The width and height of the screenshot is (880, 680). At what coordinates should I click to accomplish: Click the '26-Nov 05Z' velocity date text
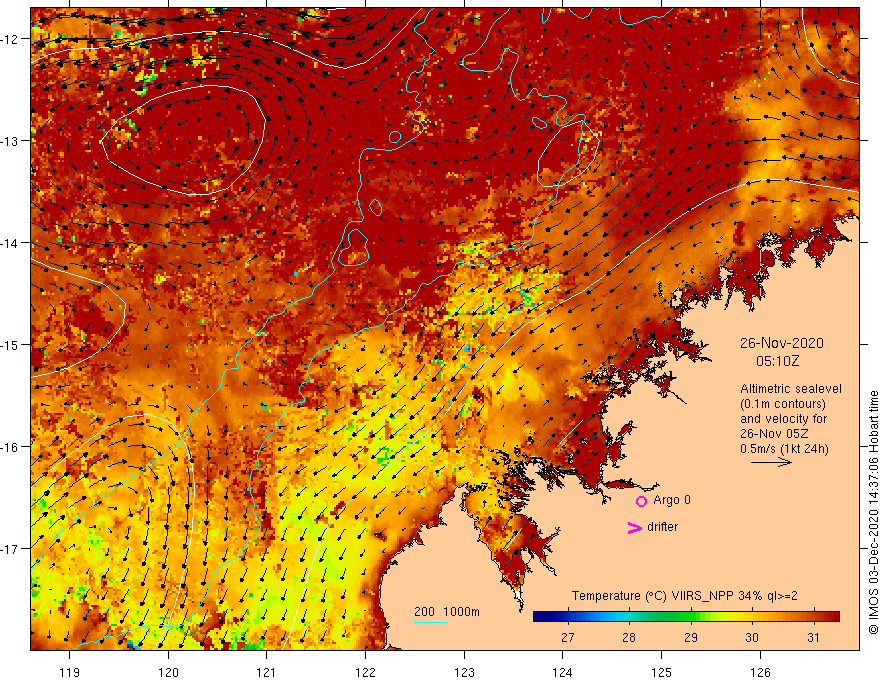(x=774, y=434)
